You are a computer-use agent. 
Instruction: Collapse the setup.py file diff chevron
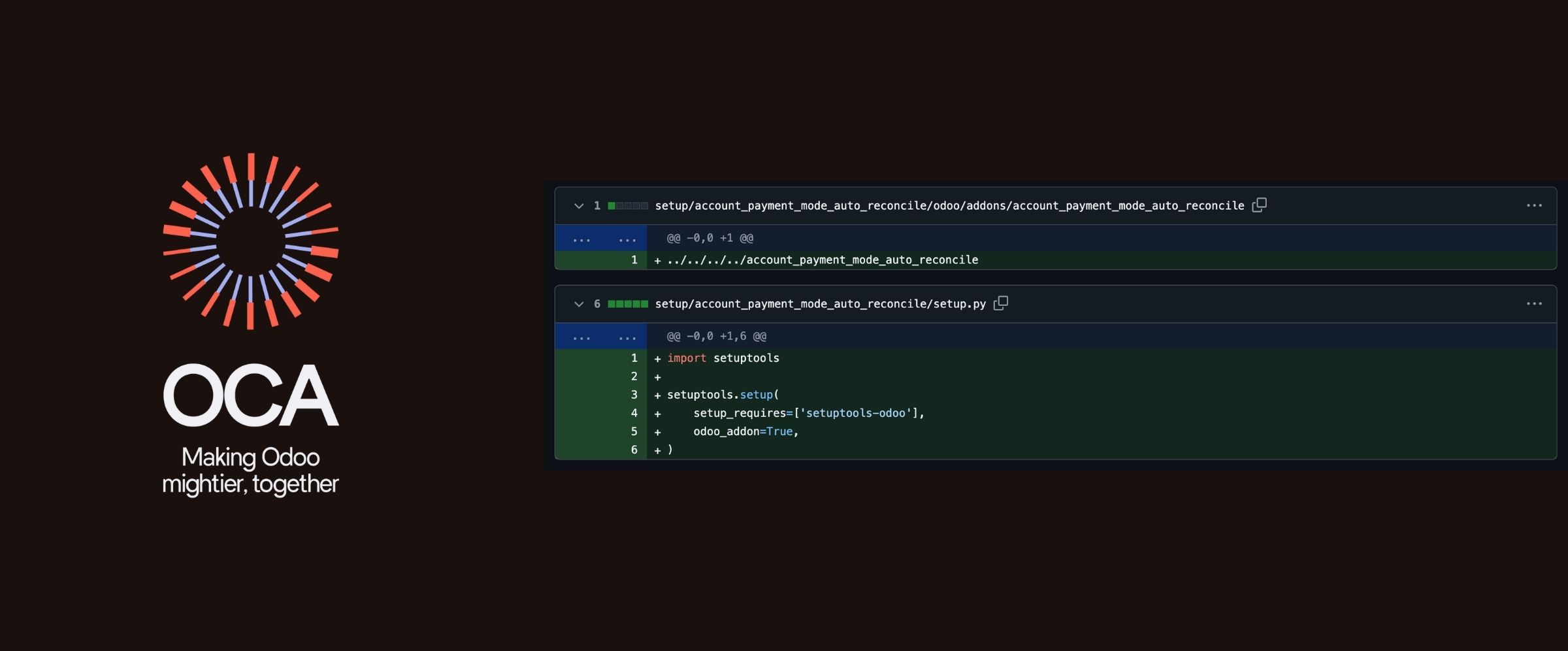(x=578, y=304)
